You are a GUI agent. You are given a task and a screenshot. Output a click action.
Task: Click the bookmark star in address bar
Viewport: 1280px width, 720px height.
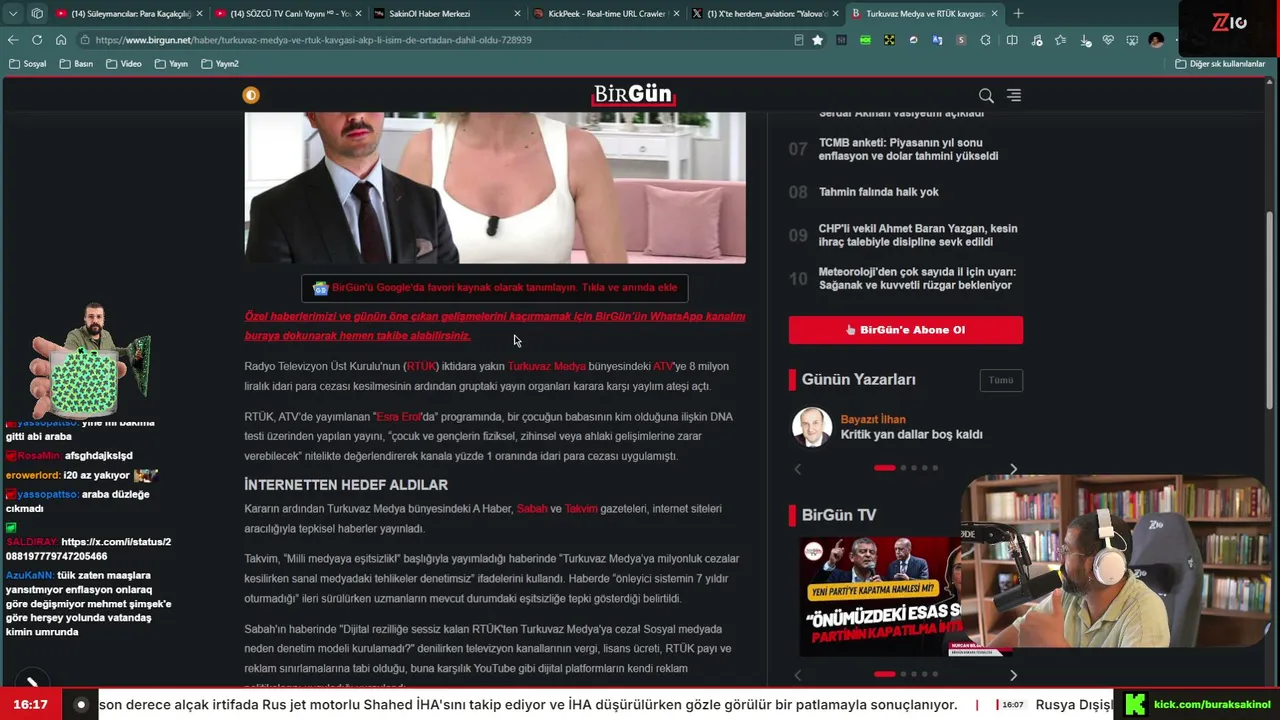pyautogui.click(x=818, y=40)
